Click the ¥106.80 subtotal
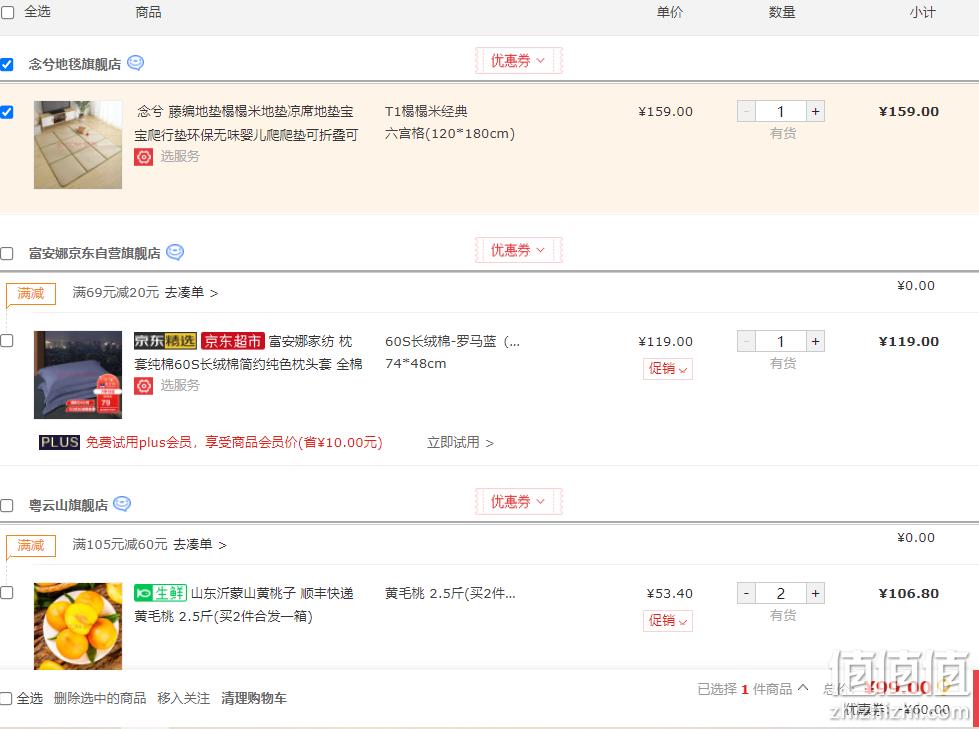979x729 pixels. pyautogui.click(x=908, y=594)
